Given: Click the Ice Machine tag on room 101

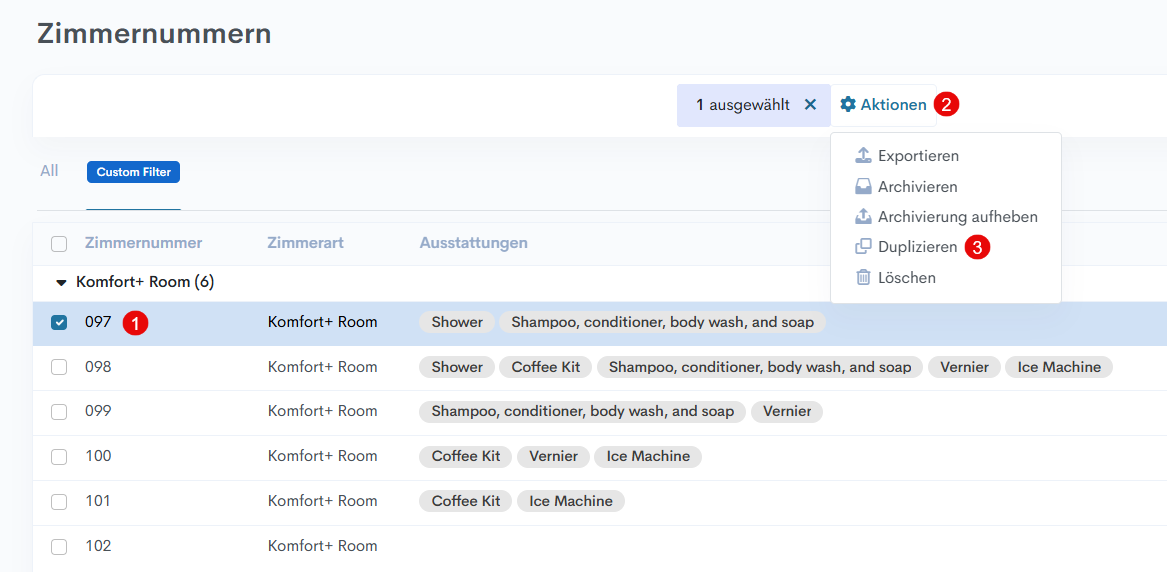Looking at the screenshot, I should click(x=570, y=501).
